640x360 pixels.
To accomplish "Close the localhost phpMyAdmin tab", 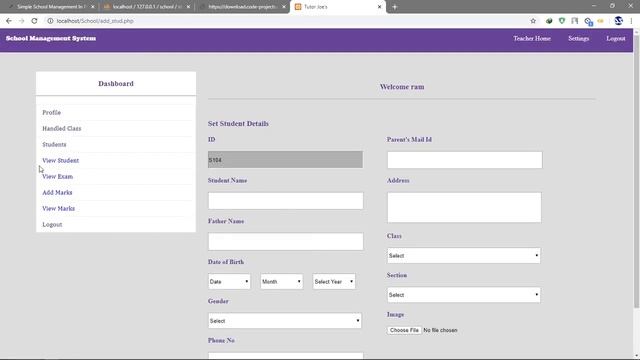I will [188, 7].
